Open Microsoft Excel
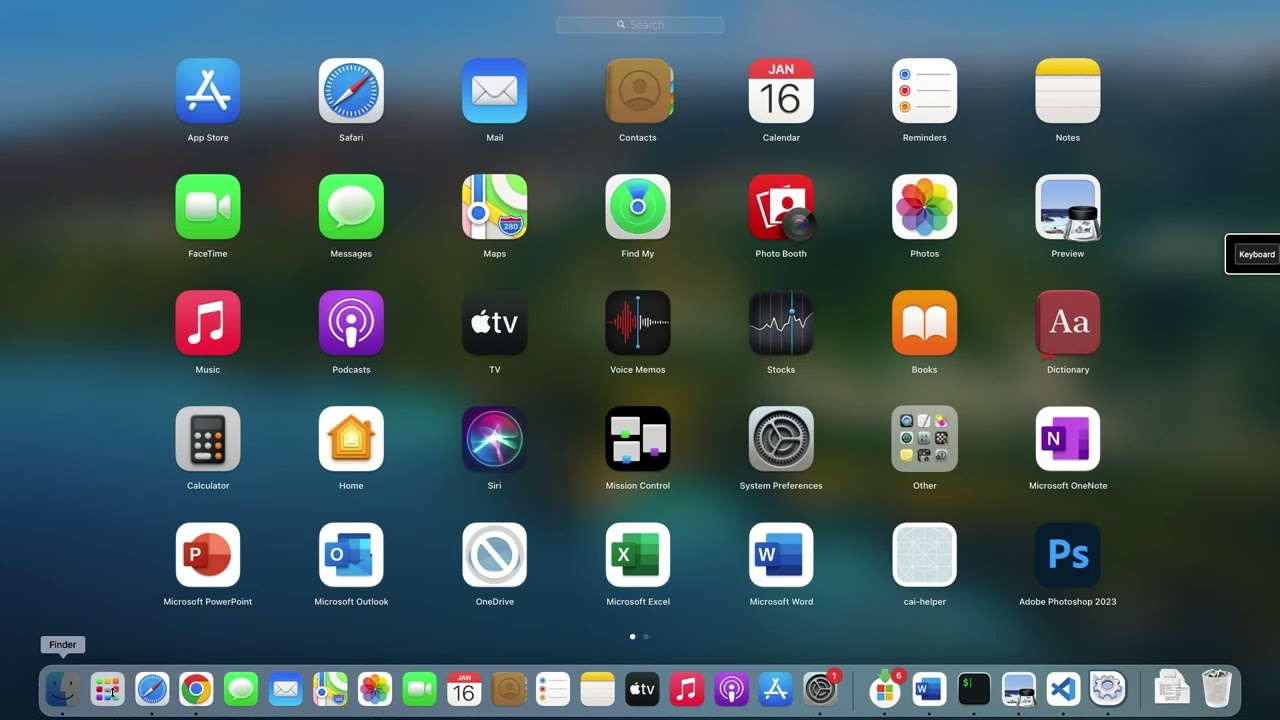The image size is (1280, 720). coord(638,555)
